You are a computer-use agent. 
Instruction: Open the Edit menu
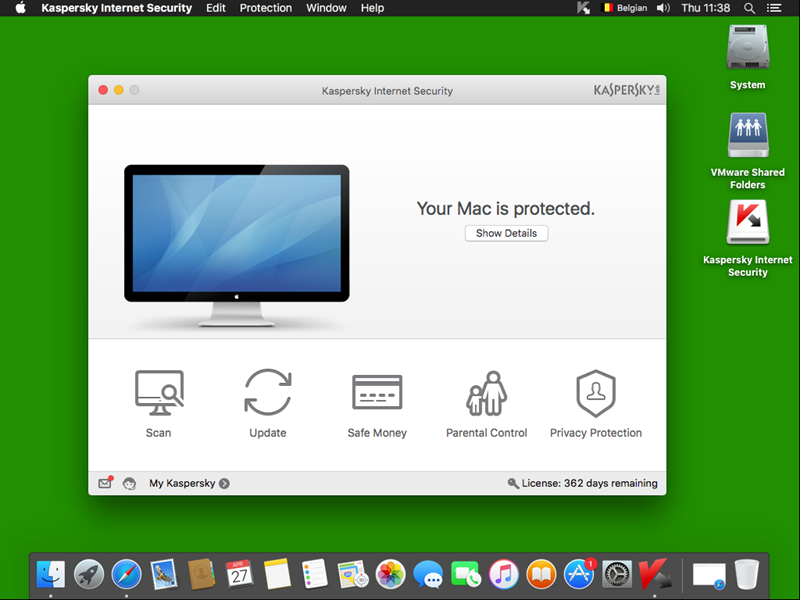tap(216, 8)
